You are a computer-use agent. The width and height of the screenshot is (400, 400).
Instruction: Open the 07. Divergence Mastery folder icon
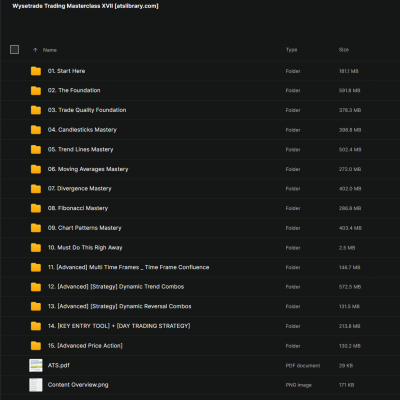coord(36,189)
